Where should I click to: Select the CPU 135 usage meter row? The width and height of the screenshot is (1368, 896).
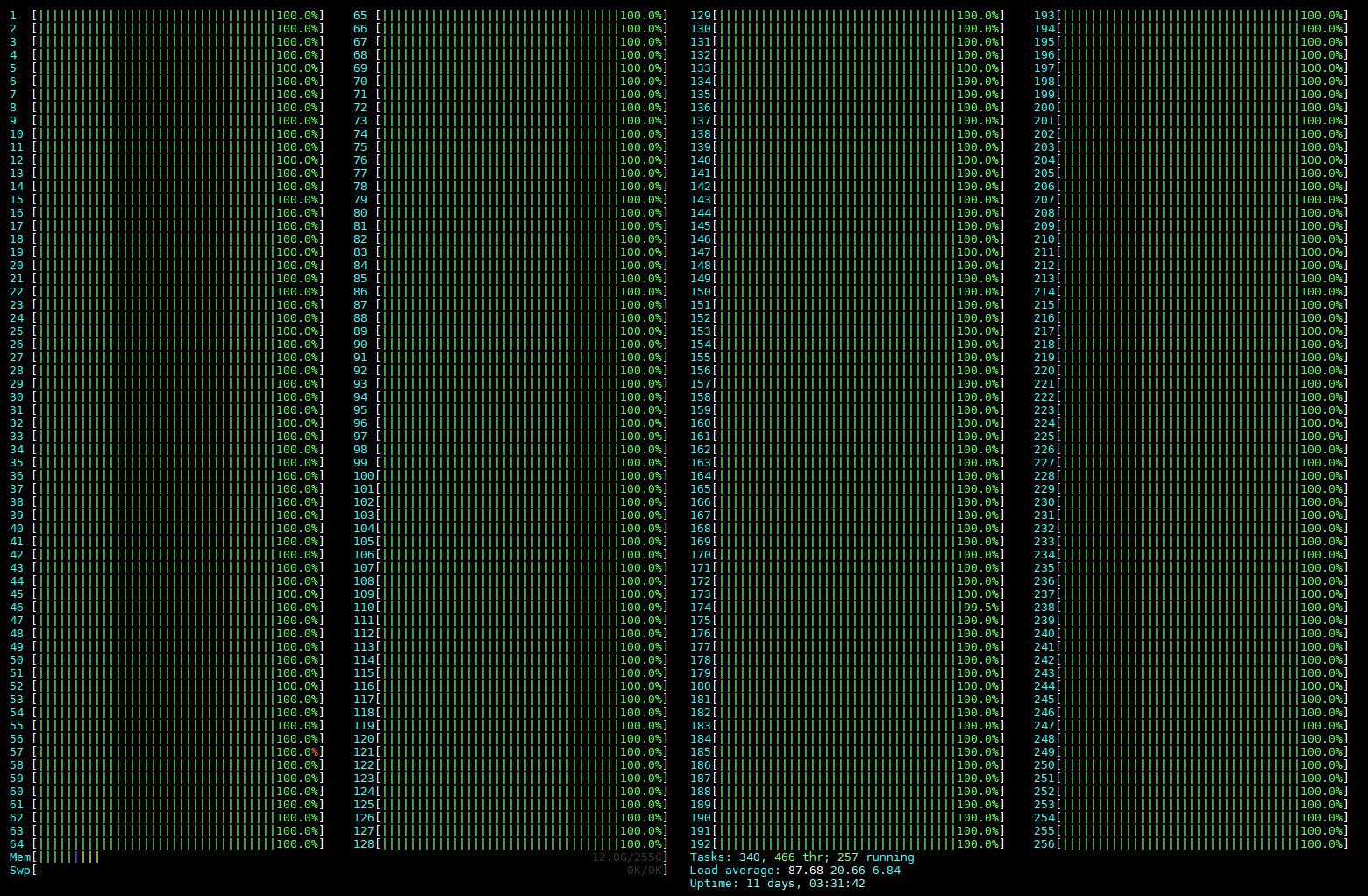click(847, 95)
